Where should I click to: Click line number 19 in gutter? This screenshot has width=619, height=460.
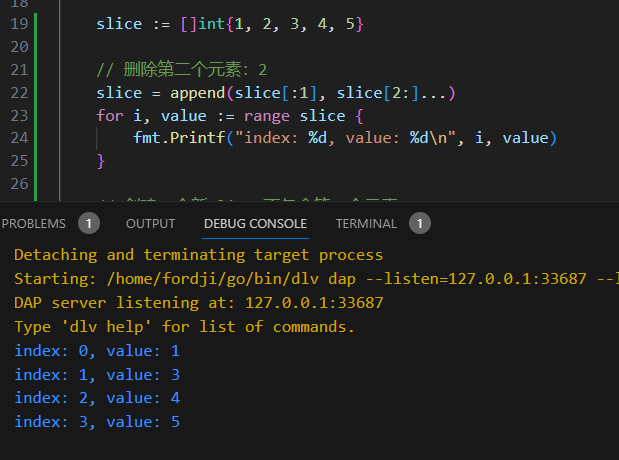tap(18, 23)
